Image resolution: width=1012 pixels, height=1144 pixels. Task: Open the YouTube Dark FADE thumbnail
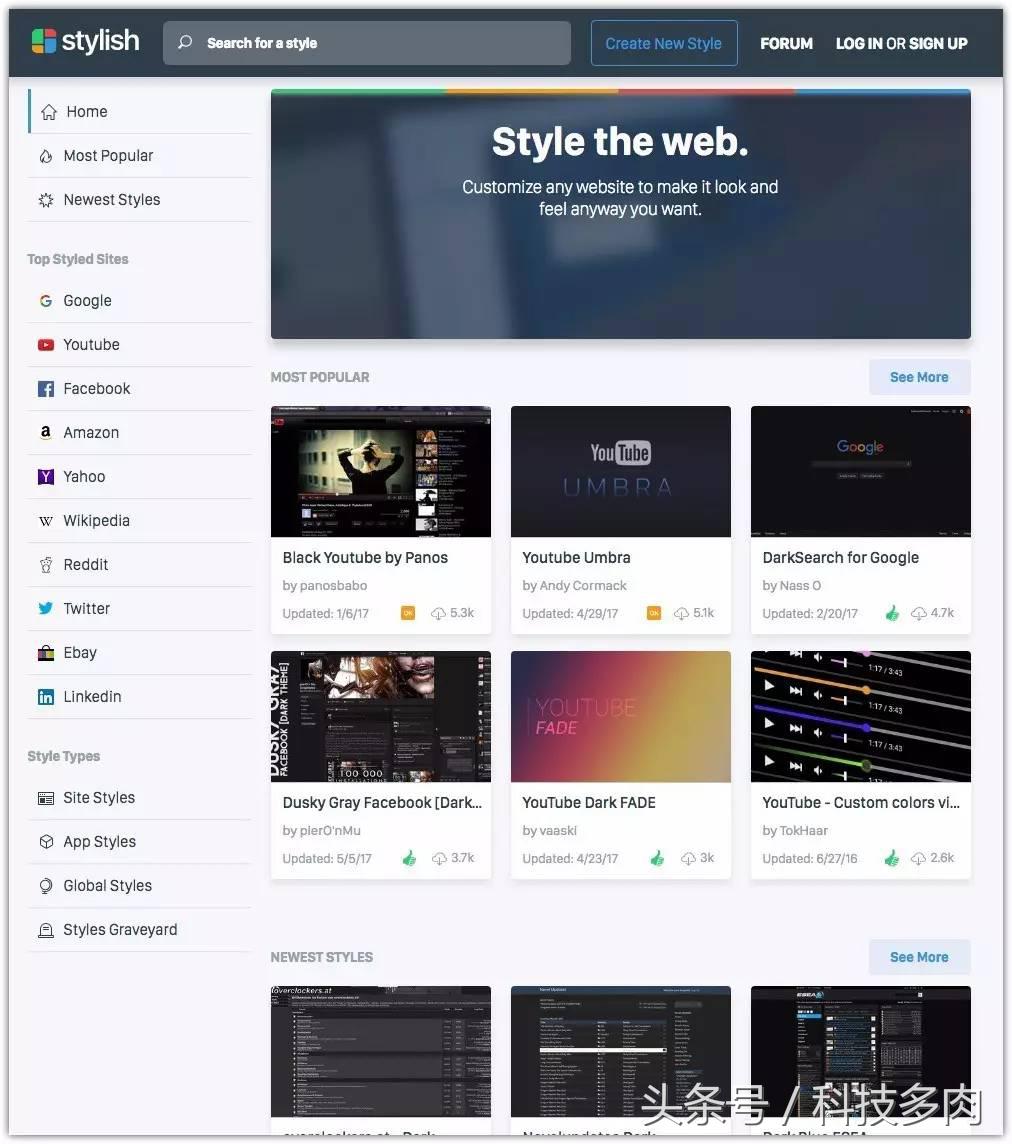tap(620, 717)
